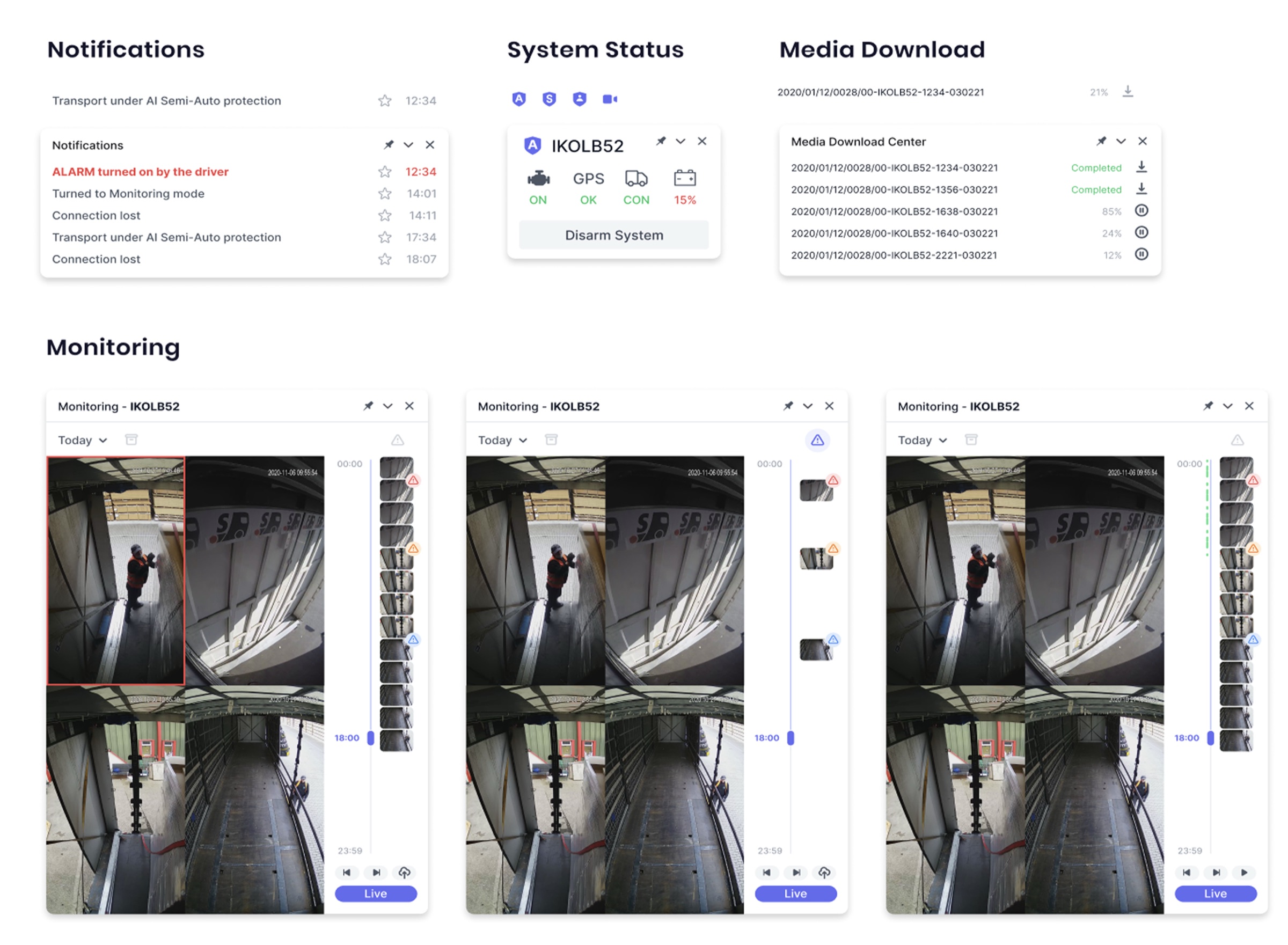The image size is (1288, 945).
Task: Download the completed IKOLB52-1234 file
Action: (1140, 167)
